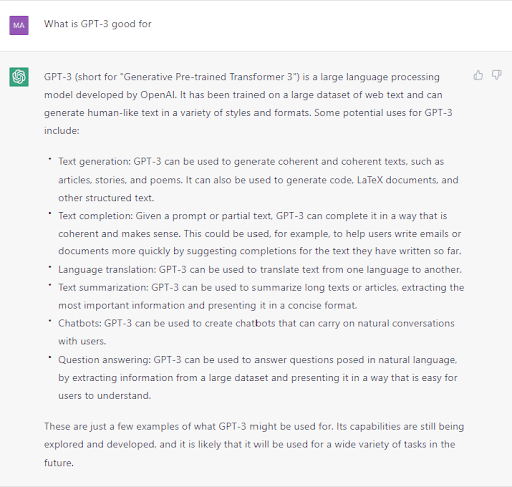Viewport: 512px width, 487px height.
Task: Click the word 'future.' at the response end
Action: point(59,463)
